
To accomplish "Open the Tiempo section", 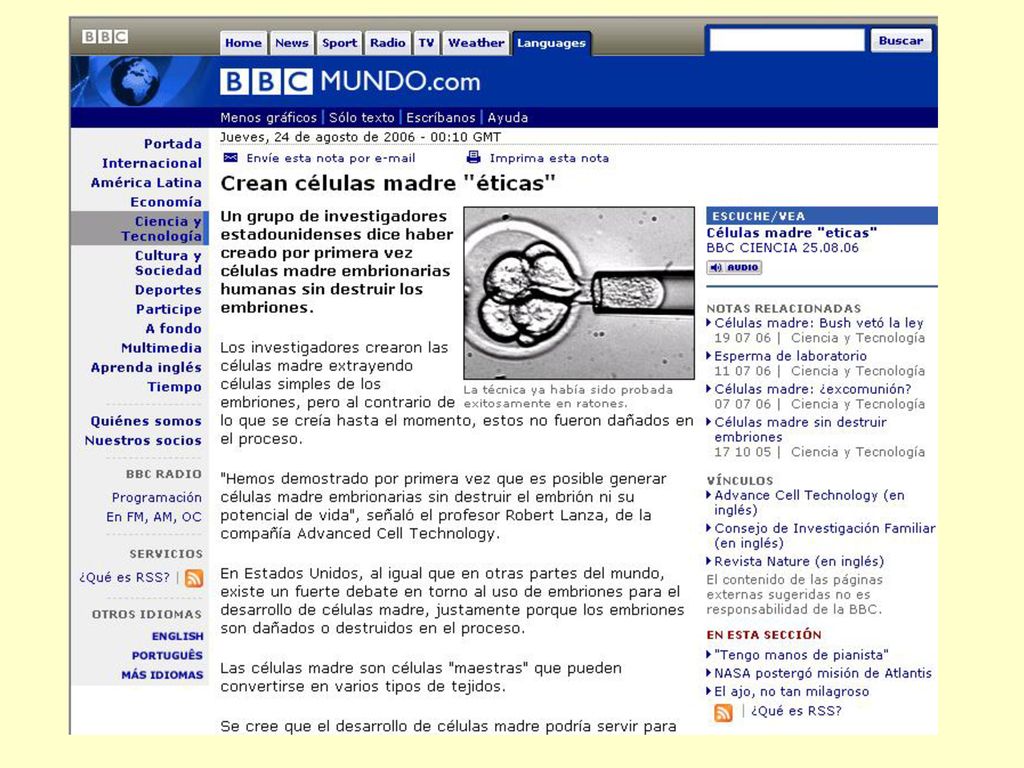I will coord(174,387).
